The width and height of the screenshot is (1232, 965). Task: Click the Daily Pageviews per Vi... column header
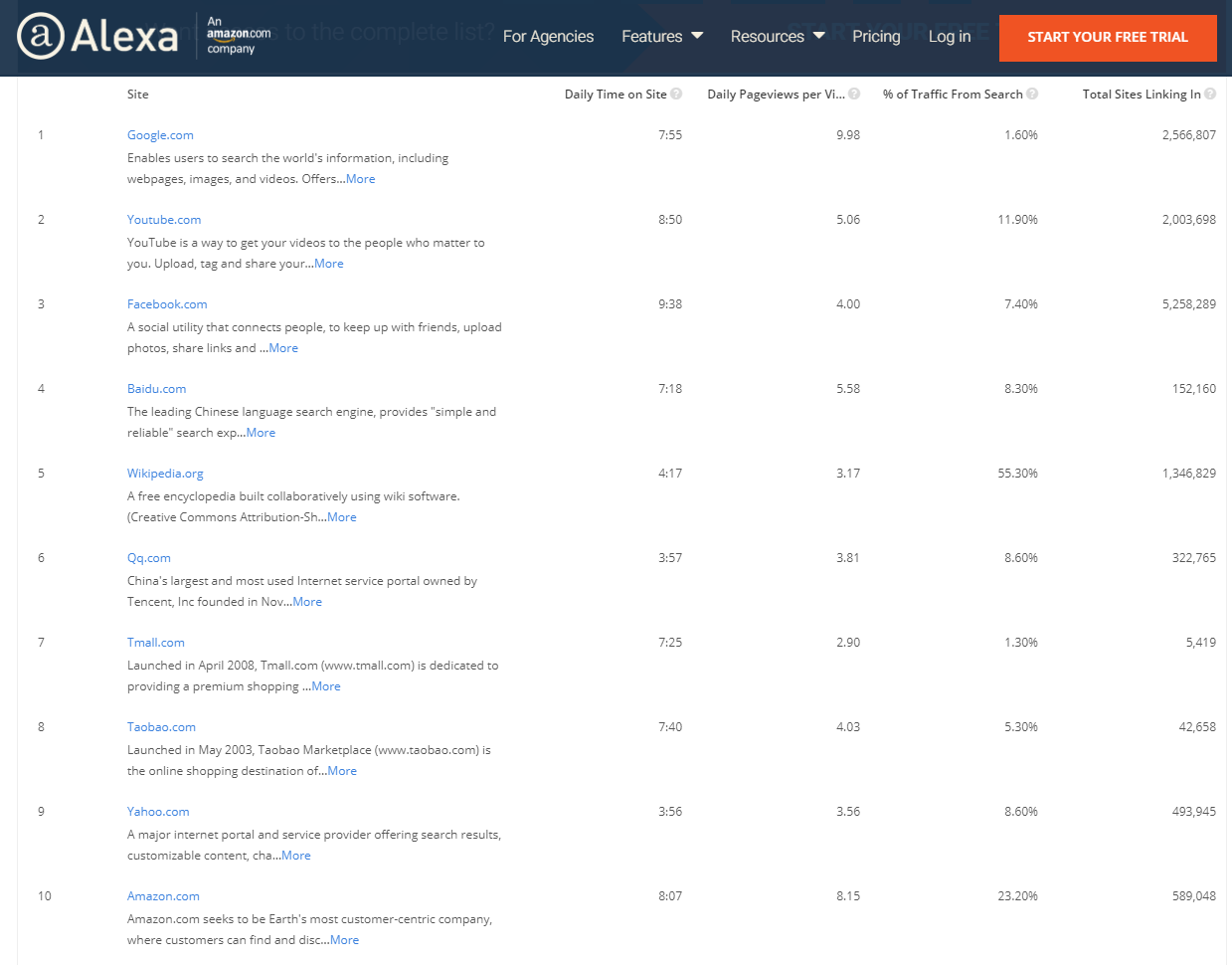point(777,95)
